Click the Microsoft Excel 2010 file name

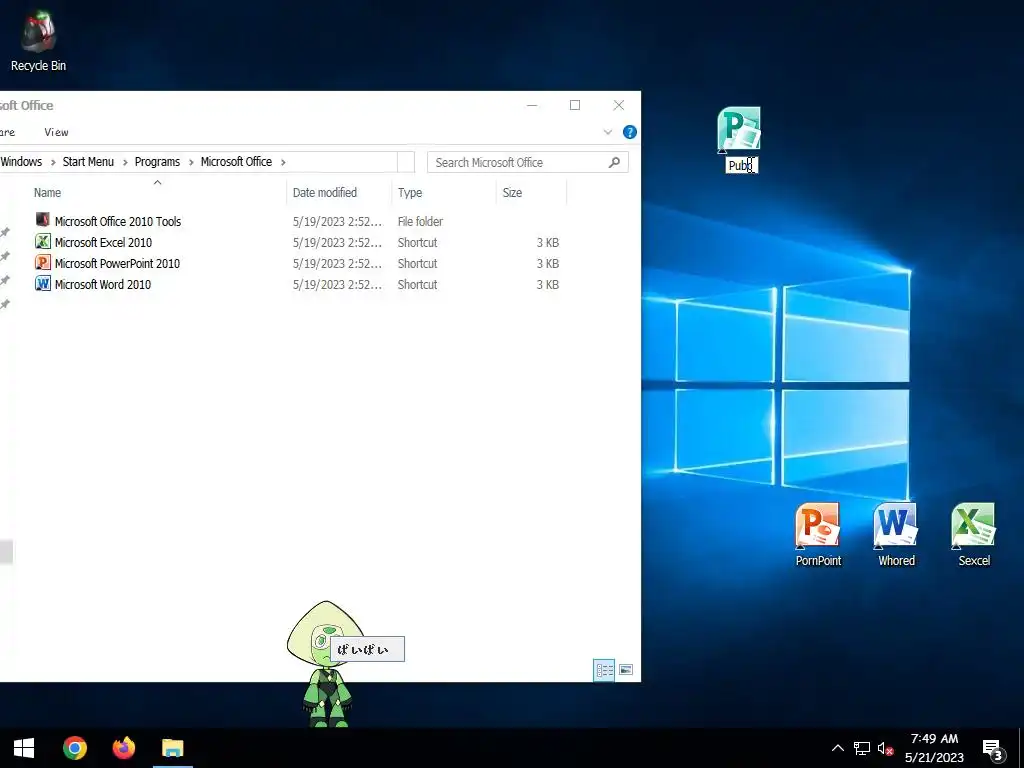click(x=103, y=242)
